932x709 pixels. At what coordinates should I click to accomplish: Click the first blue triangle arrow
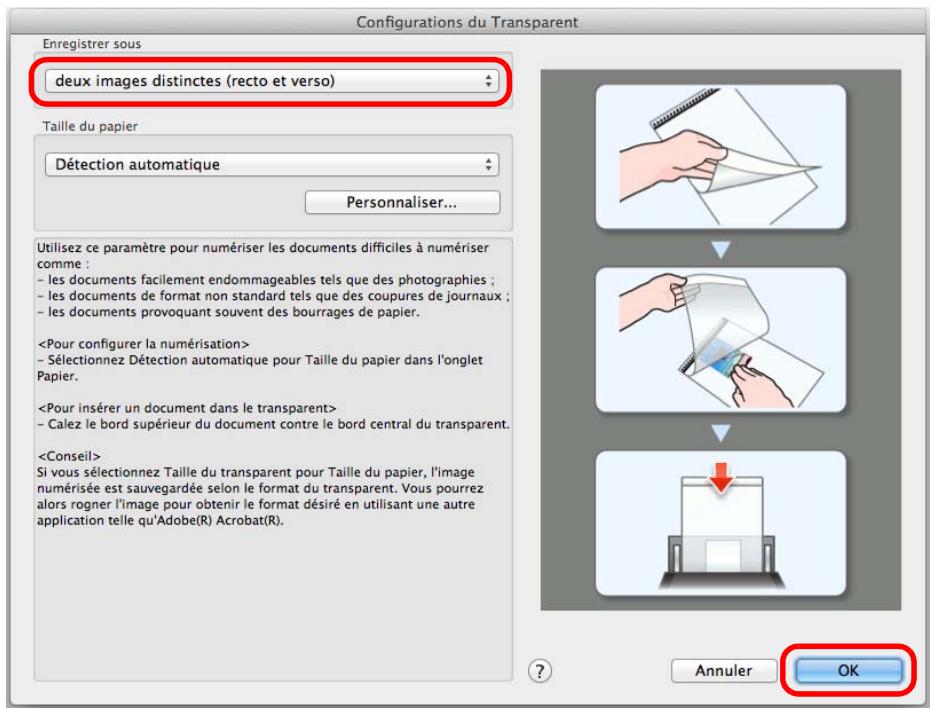[x=720, y=249]
